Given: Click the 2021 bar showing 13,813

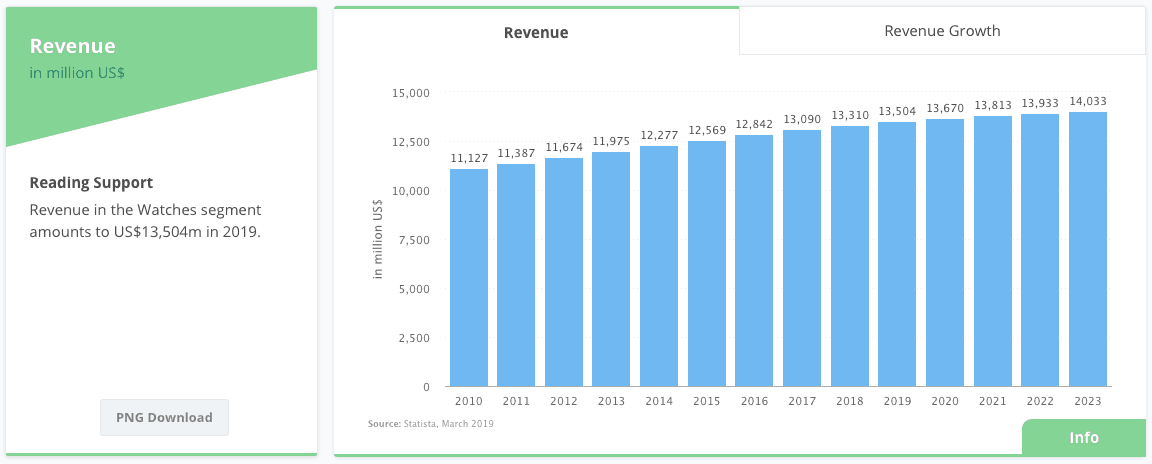Looking at the screenshot, I should coord(993,251).
